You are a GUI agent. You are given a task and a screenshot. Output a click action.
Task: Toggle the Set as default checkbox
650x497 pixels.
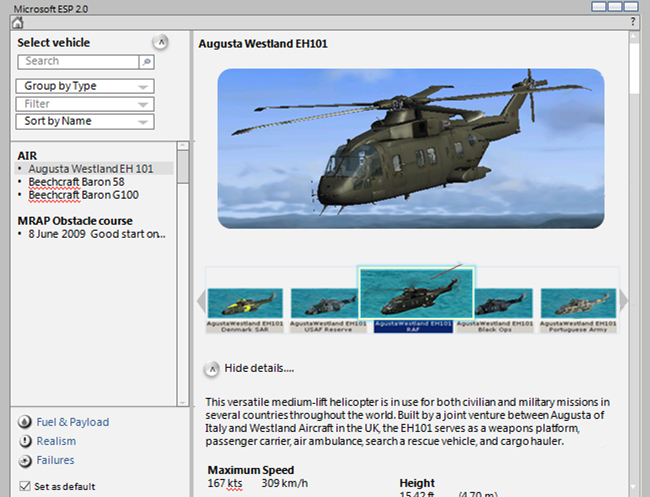pyautogui.click(x=25, y=486)
